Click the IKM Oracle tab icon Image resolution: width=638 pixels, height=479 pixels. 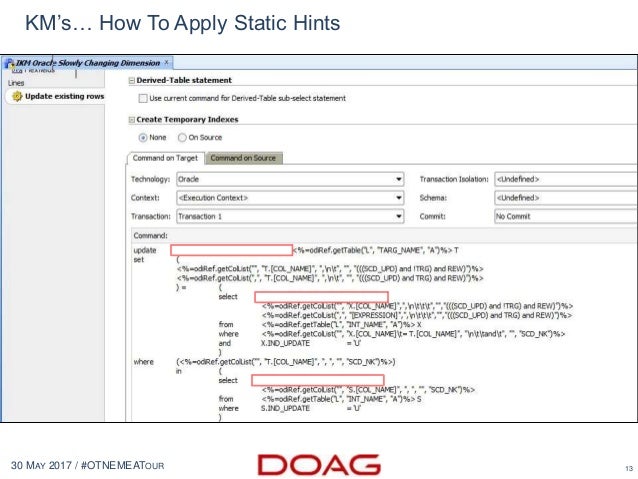coord(9,63)
